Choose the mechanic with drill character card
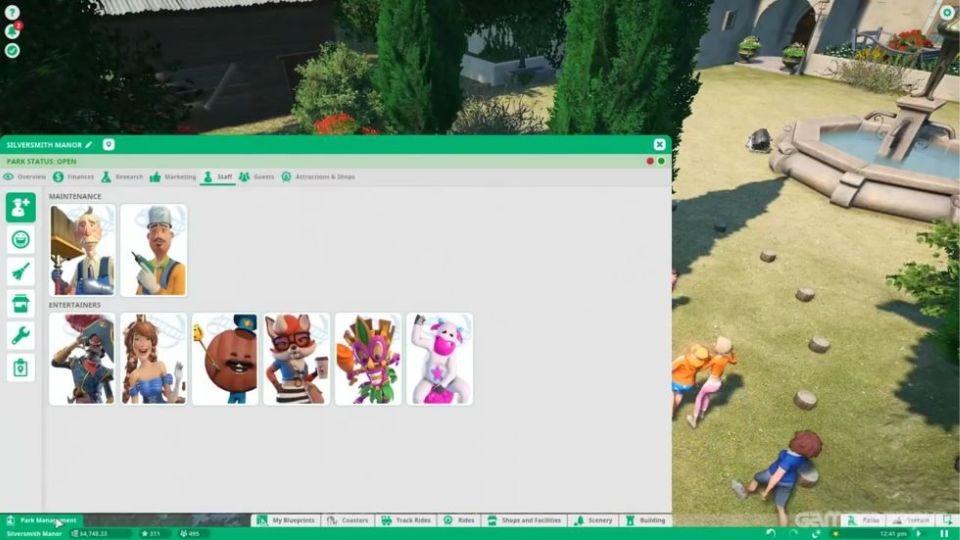This screenshot has width=960, height=540. 154,250
